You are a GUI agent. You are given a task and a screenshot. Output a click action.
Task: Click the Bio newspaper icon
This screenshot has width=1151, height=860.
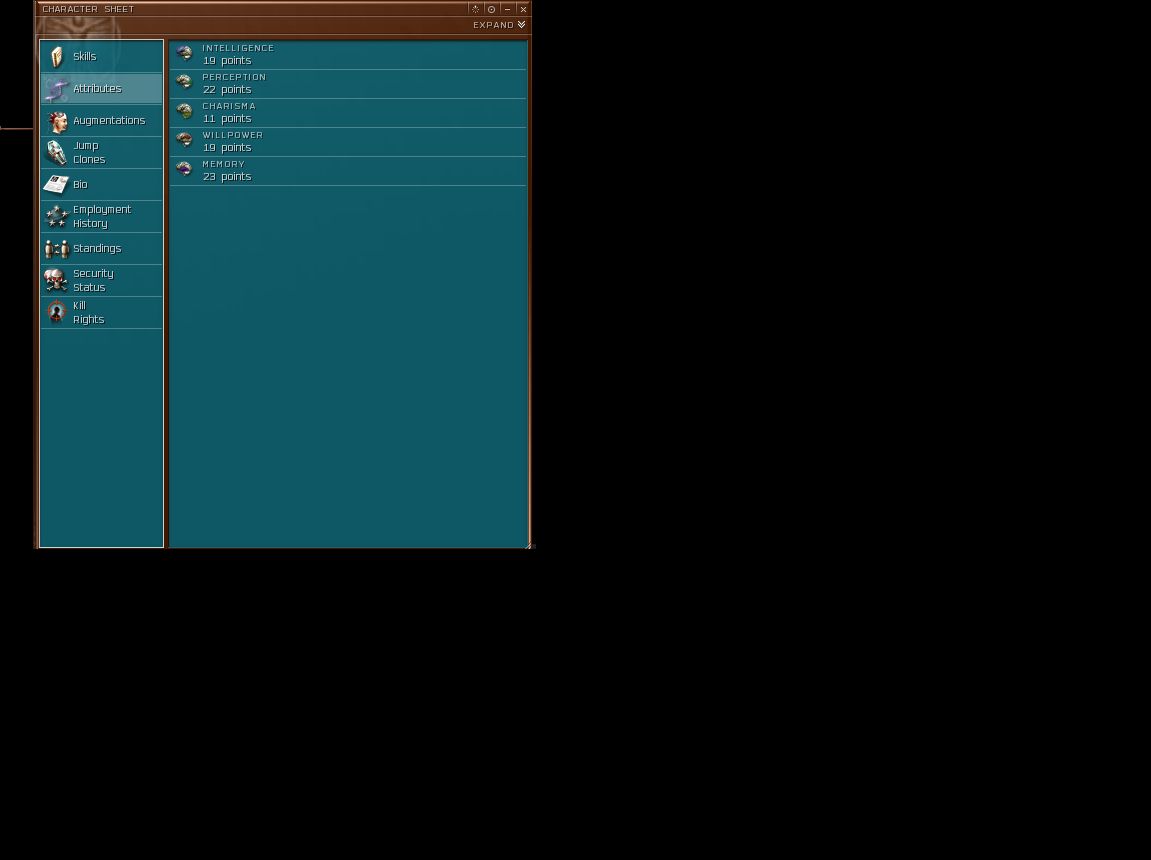coord(56,184)
